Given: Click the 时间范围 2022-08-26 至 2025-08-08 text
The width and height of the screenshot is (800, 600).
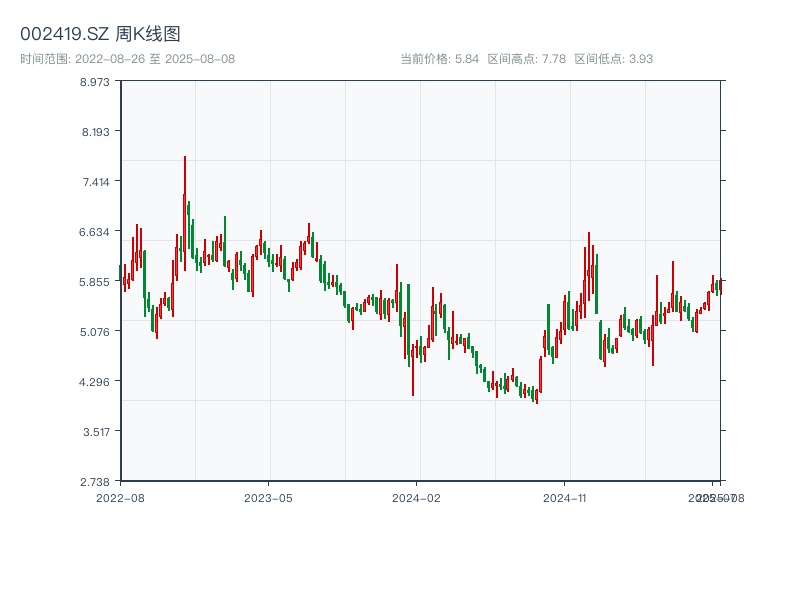Looking at the screenshot, I should tap(128, 59).
